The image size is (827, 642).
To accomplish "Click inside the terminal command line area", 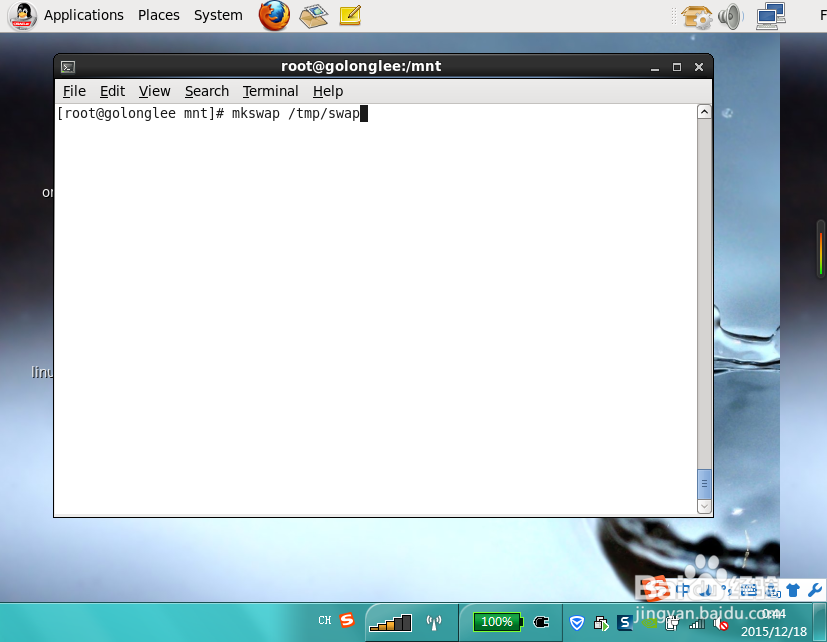I will coord(300,113).
